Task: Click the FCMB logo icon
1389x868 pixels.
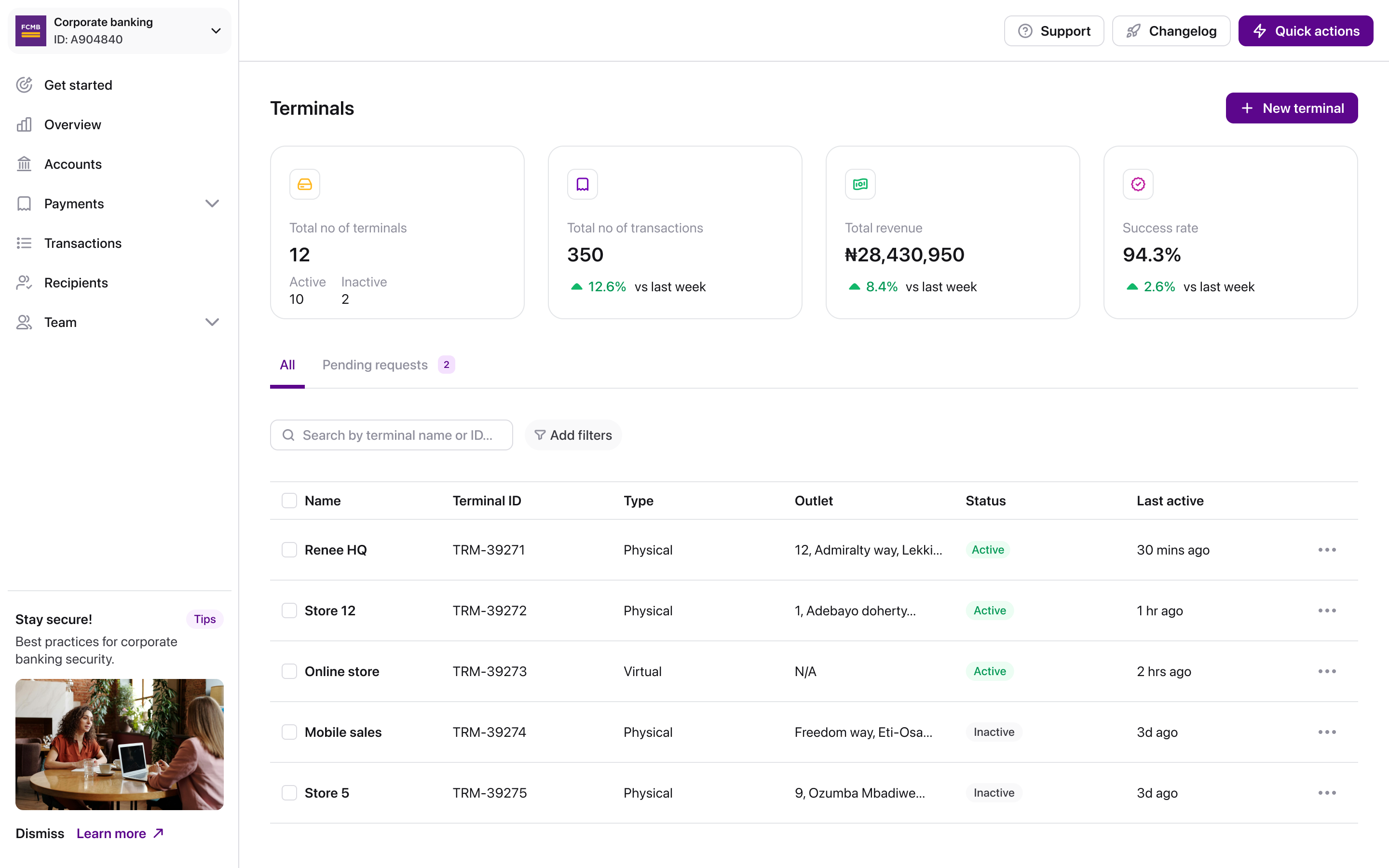Action: [30, 31]
